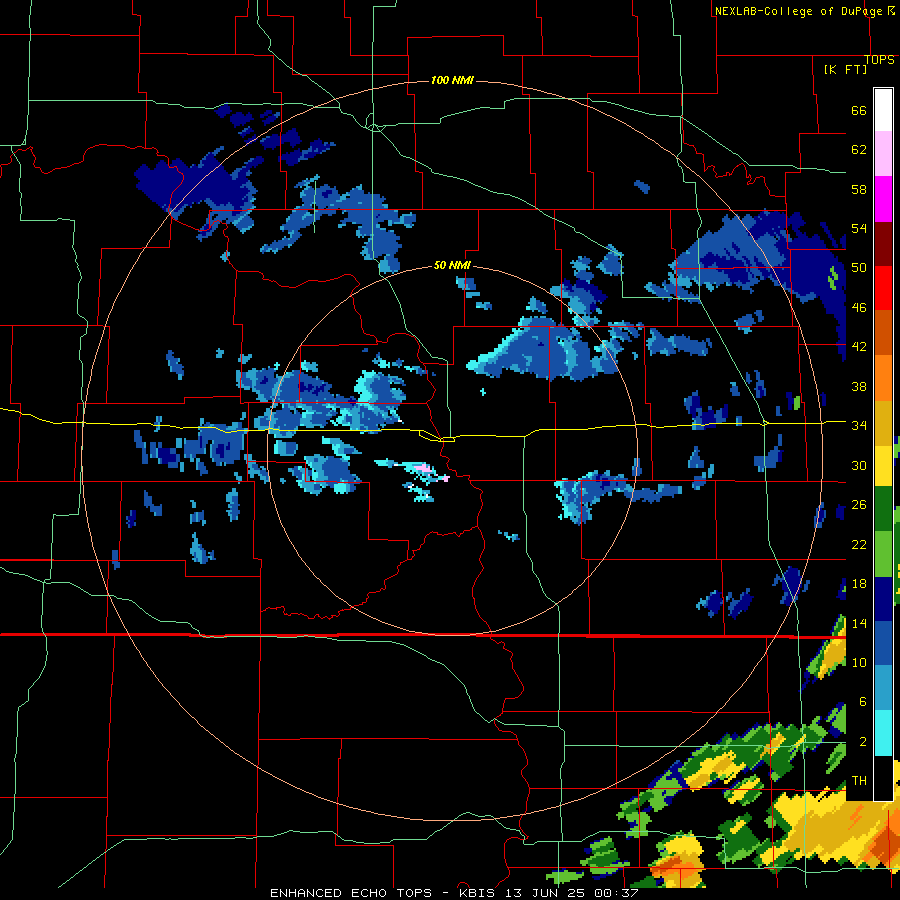
Task: Click the 34 value in legend
Action: pyautogui.click(x=859, y=425)
